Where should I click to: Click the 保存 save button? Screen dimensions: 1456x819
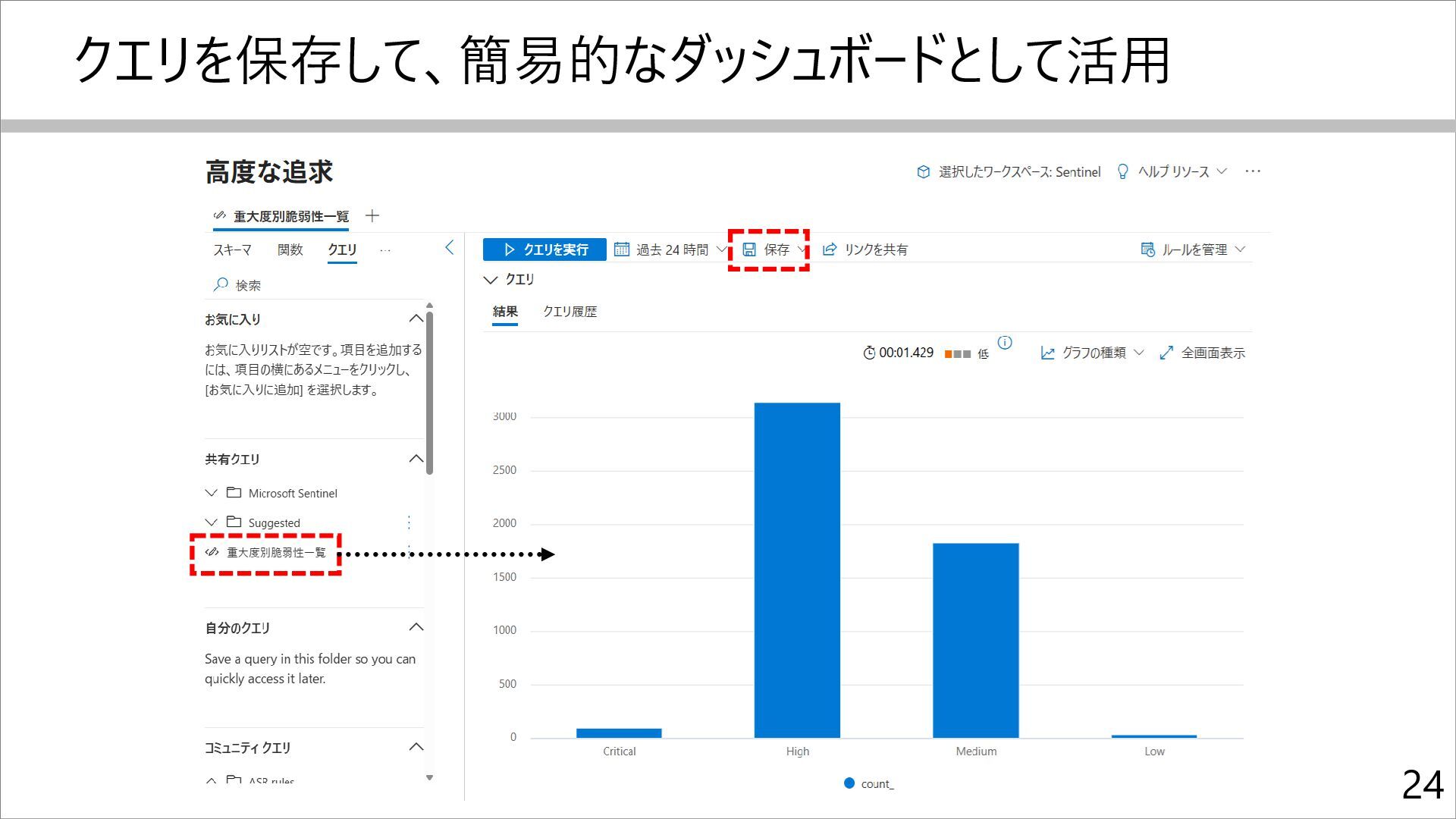click(773, 249)
